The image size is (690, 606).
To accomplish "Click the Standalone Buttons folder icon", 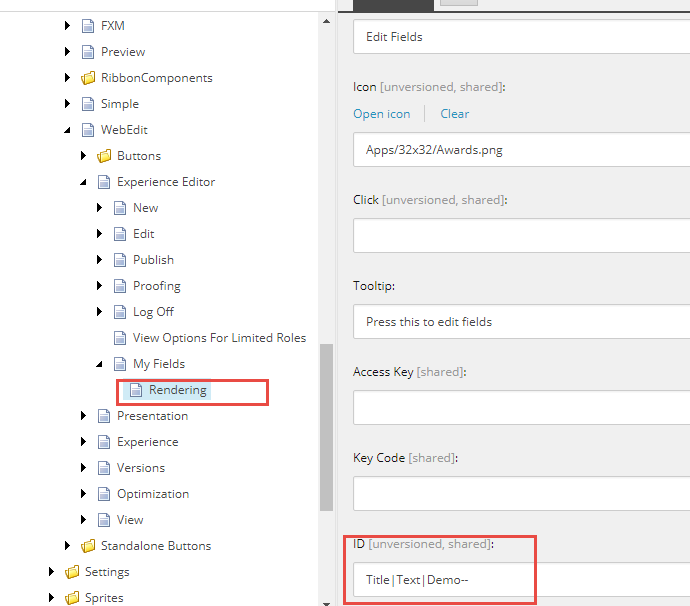I will 88,546.
